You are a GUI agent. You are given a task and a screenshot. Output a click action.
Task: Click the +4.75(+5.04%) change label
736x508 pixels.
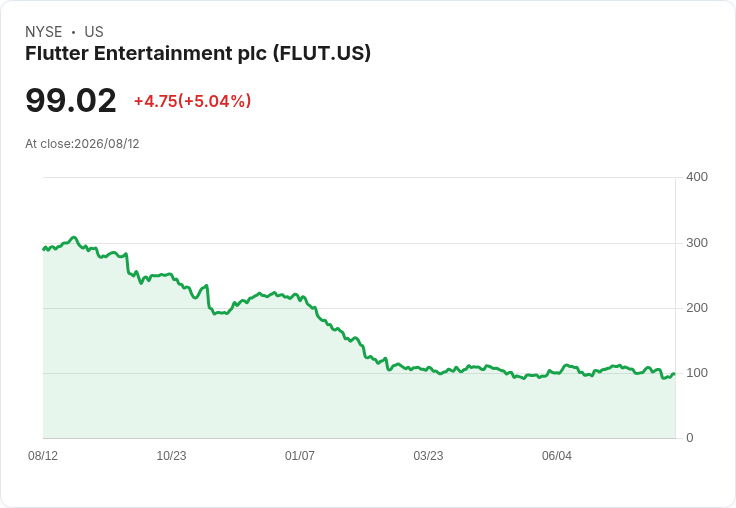[x=192, y=101]
